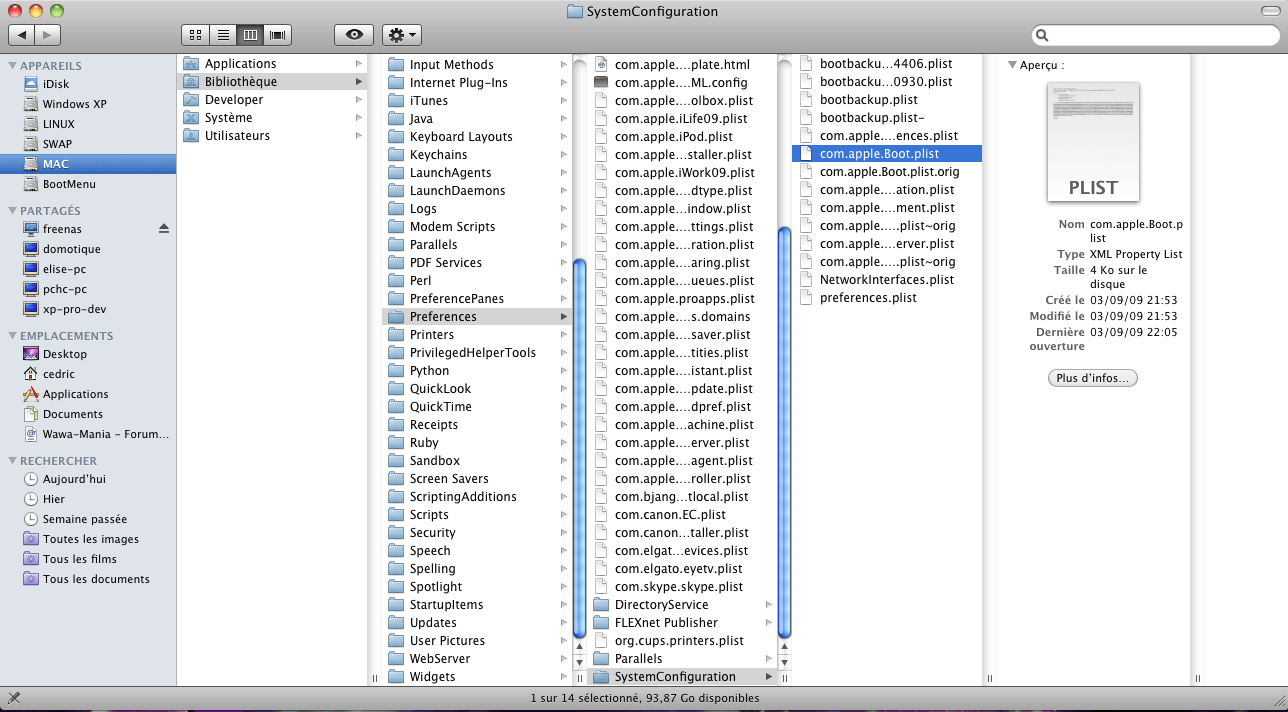Open the BootMenu volume in sidebar
The height and width of the screenshot is (712, 1288).
[69, 184]
